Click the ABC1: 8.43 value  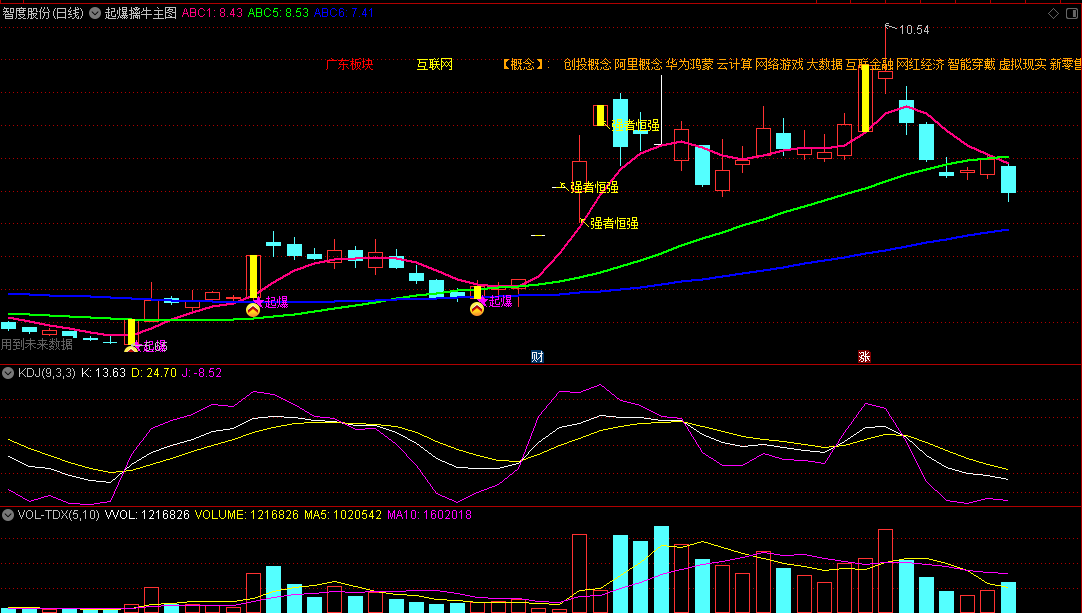[x=213, y=13]
